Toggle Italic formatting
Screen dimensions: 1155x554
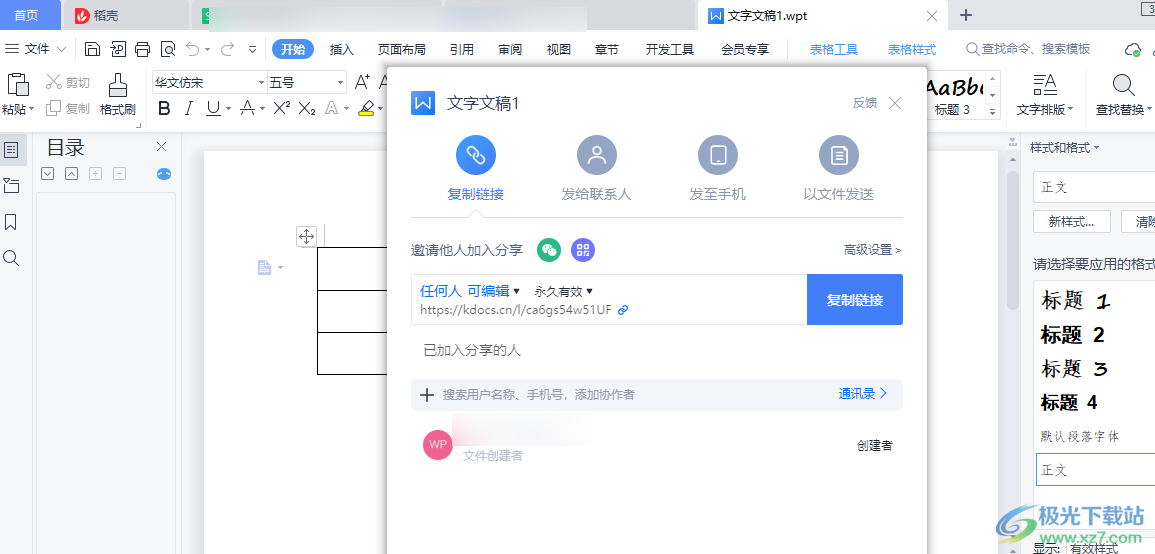click(x=189, y=109)
